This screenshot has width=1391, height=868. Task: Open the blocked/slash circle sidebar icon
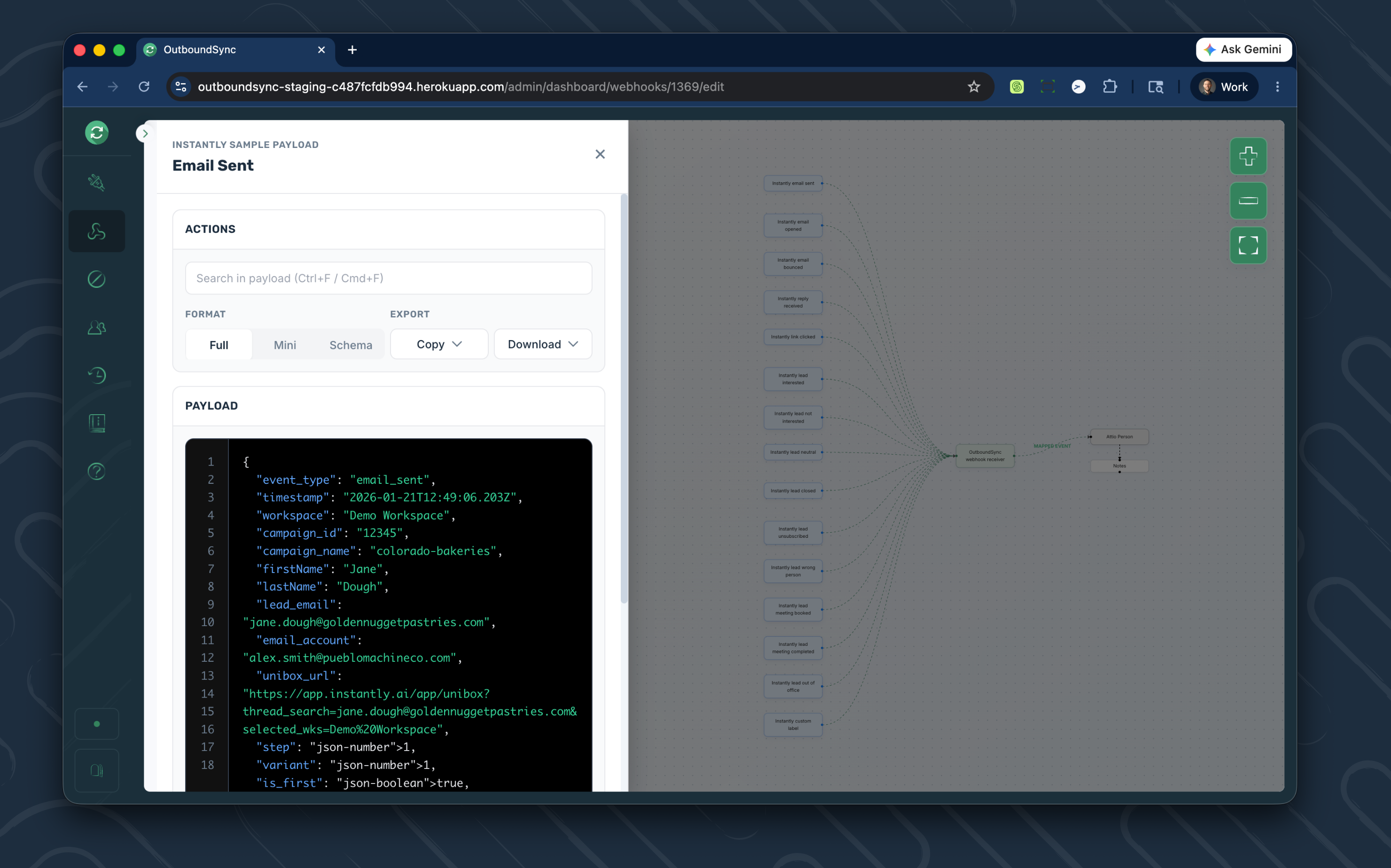coord(96,279)
